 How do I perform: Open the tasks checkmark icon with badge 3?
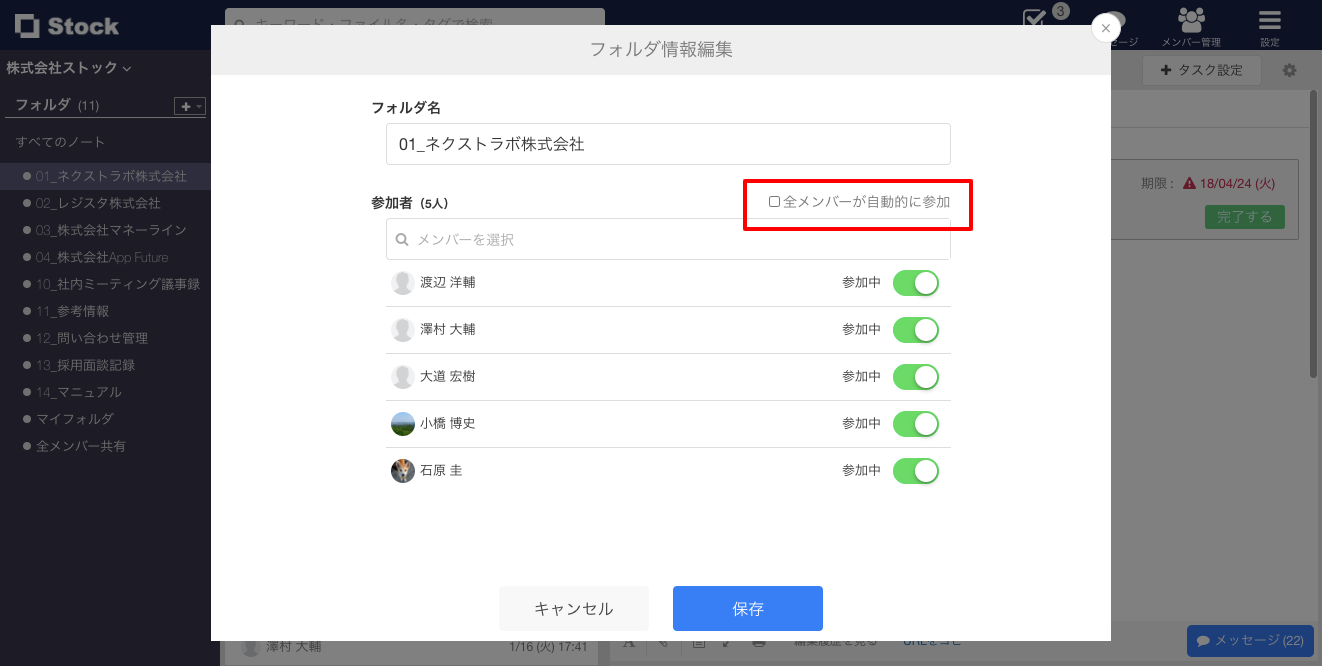tap(1035, 20)
